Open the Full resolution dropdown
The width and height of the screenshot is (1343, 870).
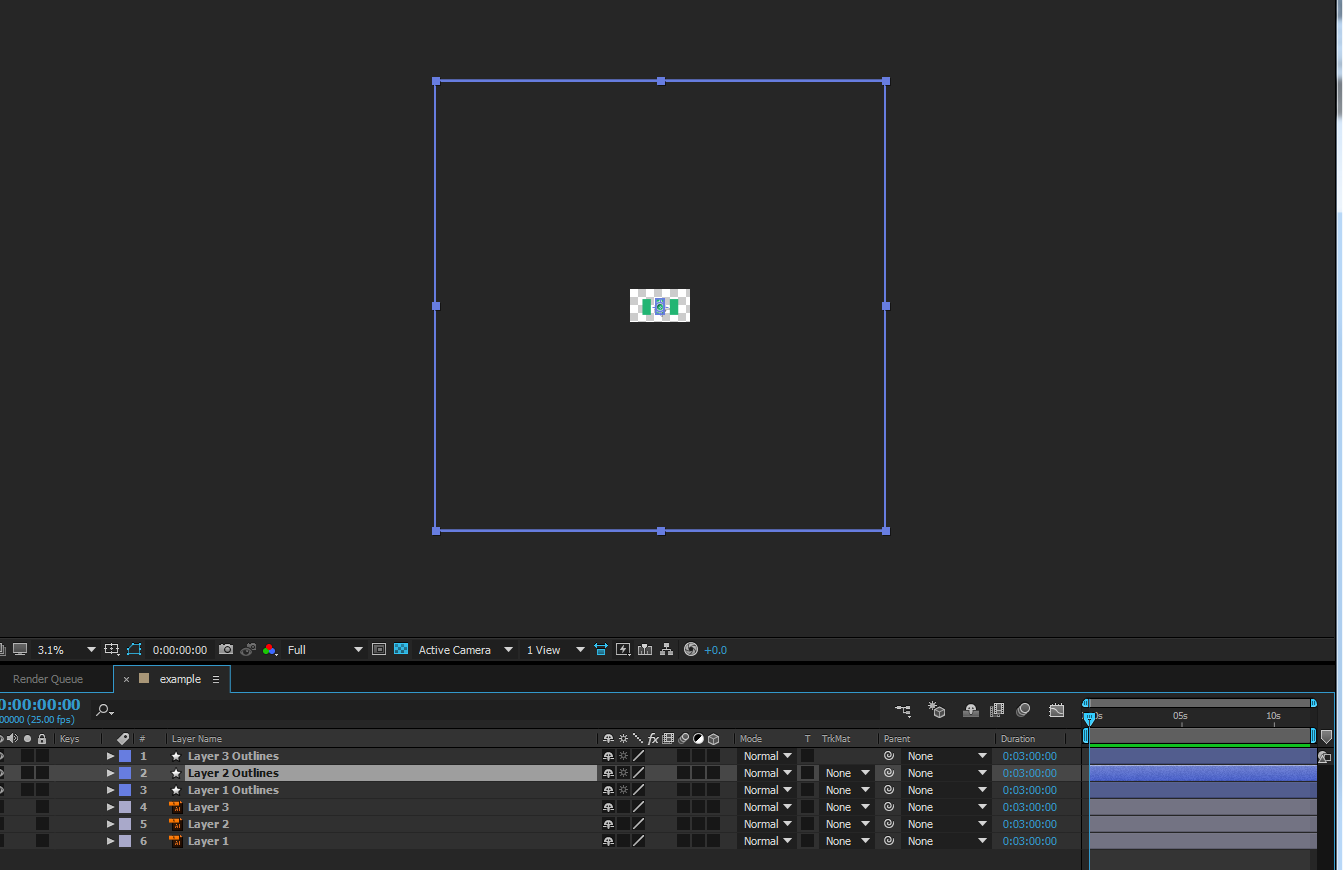[x=325, y=649]
